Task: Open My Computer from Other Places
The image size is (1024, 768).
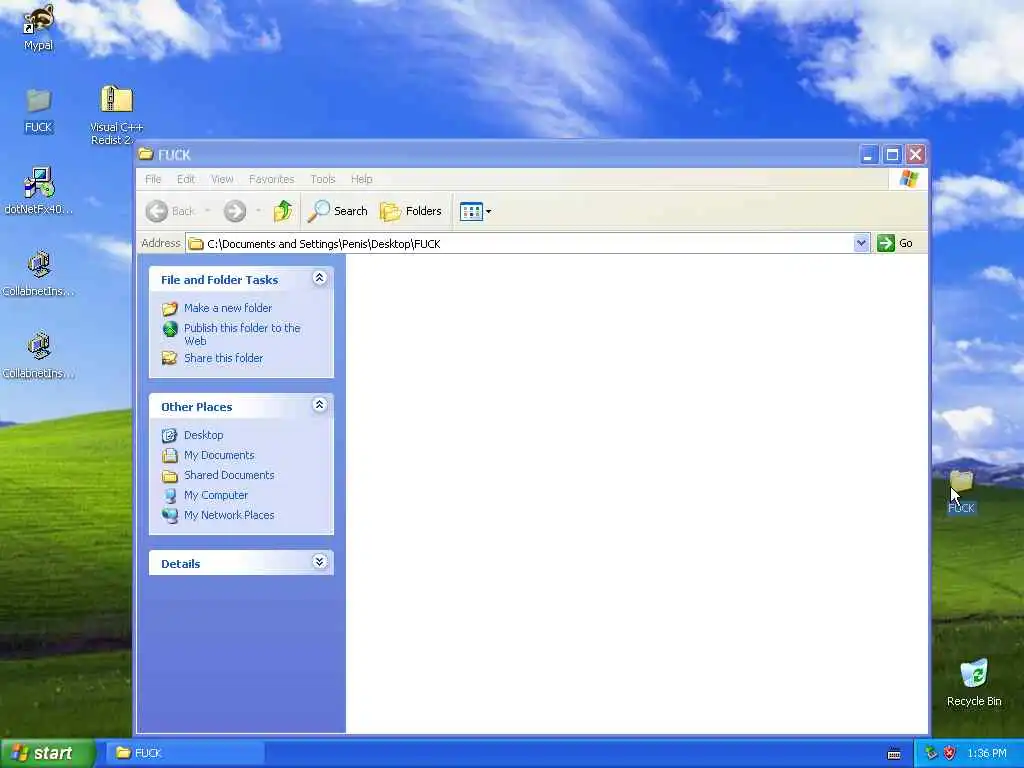Action: point(216,495)
